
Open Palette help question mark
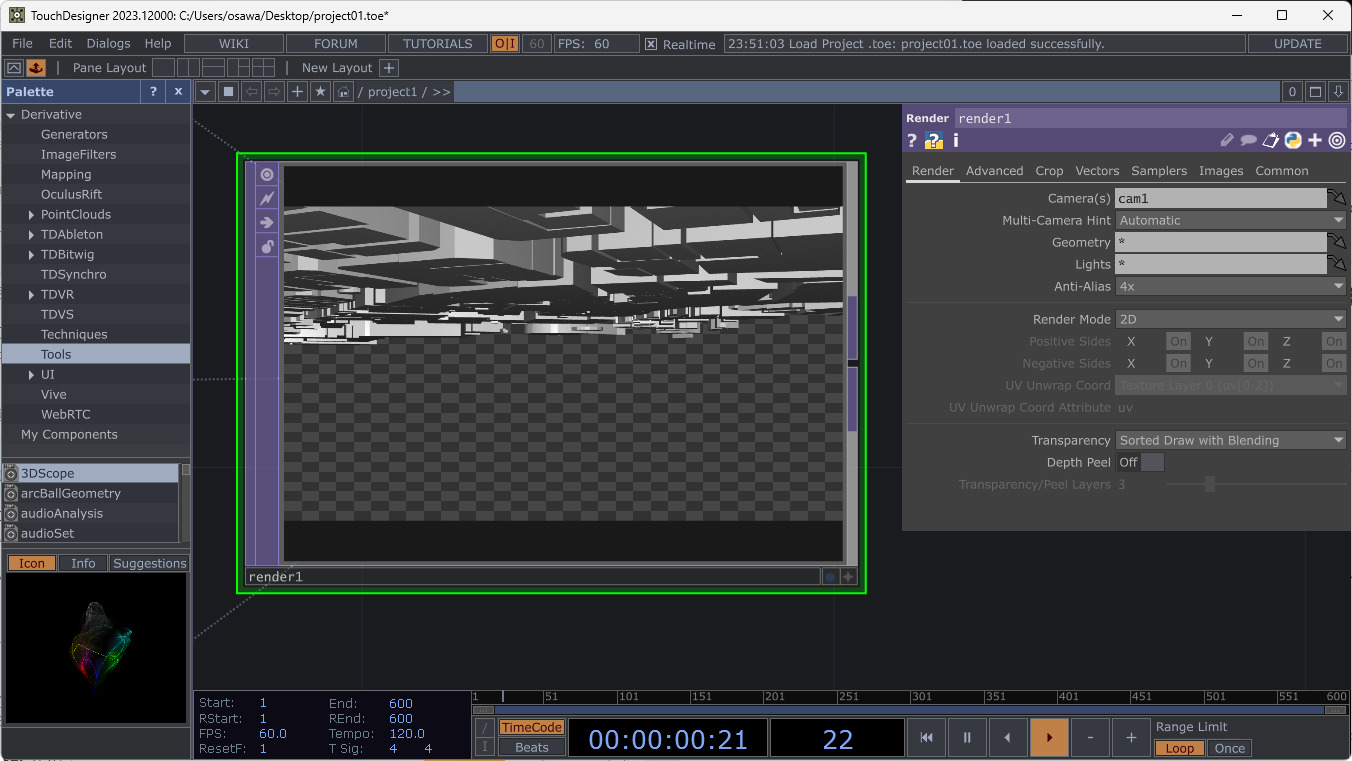[x=153, y=91]
